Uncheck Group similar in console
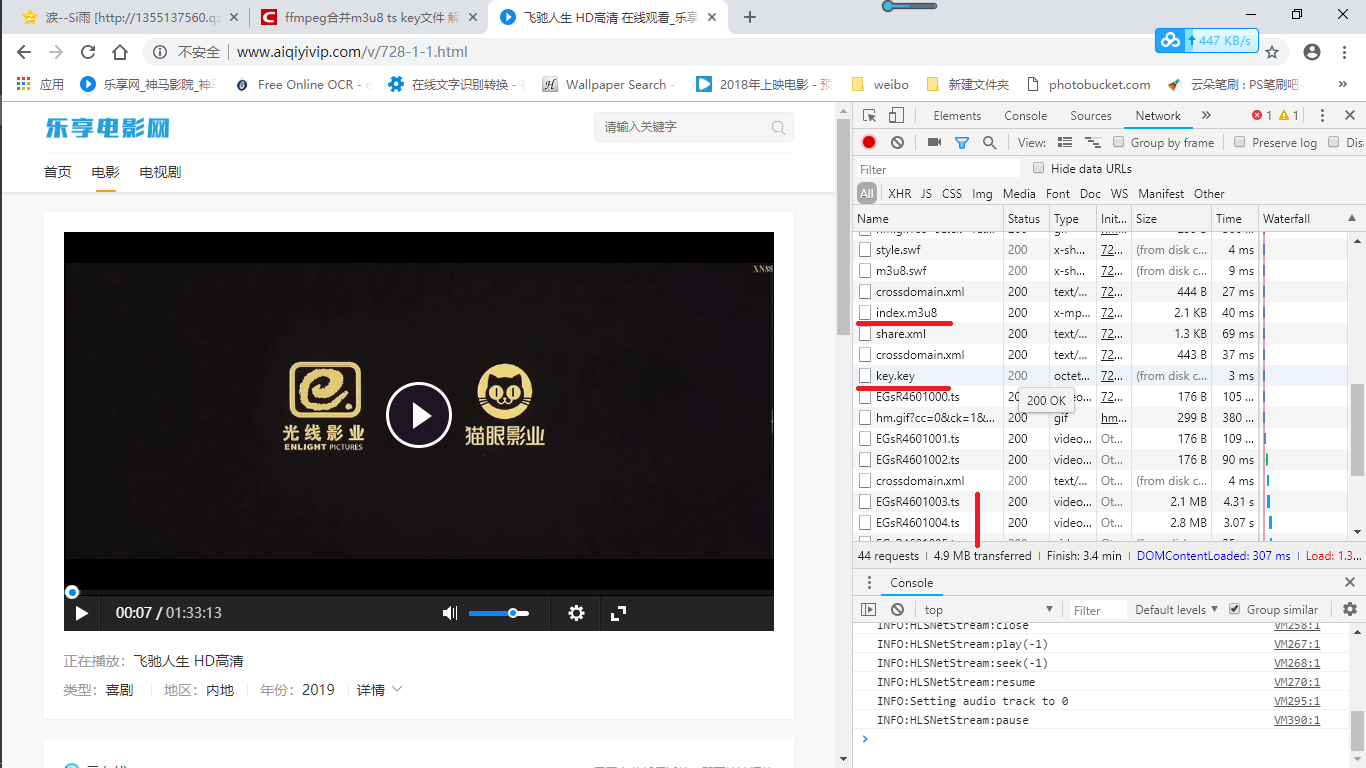The height and width of the screenshot is (768, 1366). pyautogui.click(x=1235, y=609)
